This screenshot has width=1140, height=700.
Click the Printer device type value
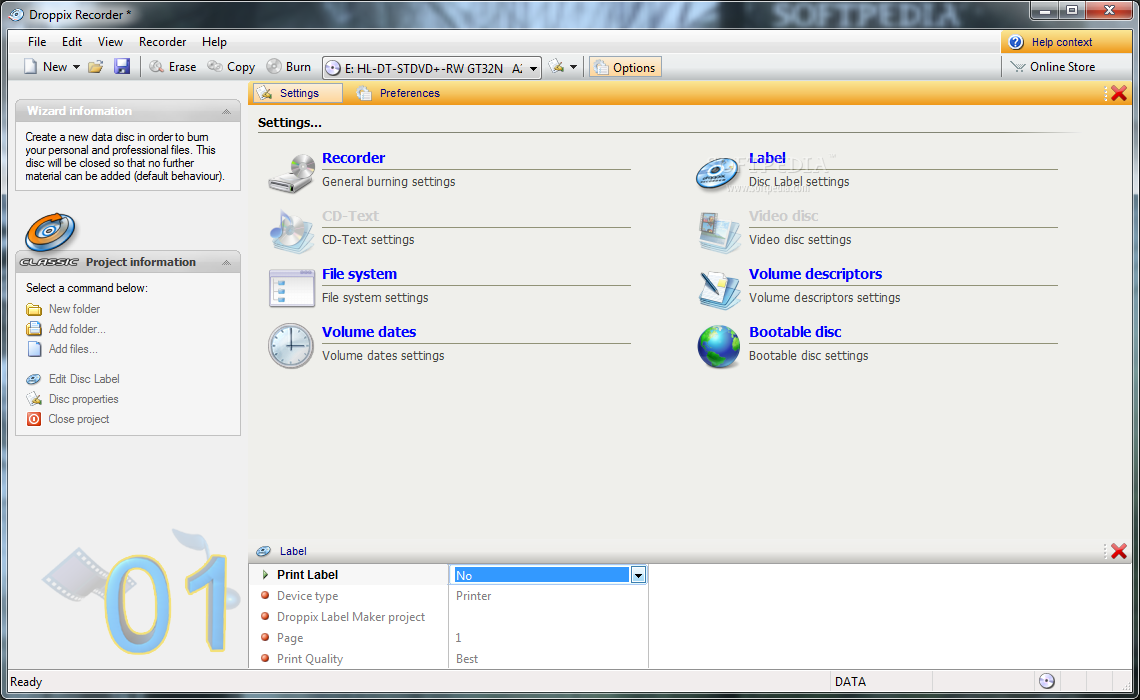click(x=473, y=595)
